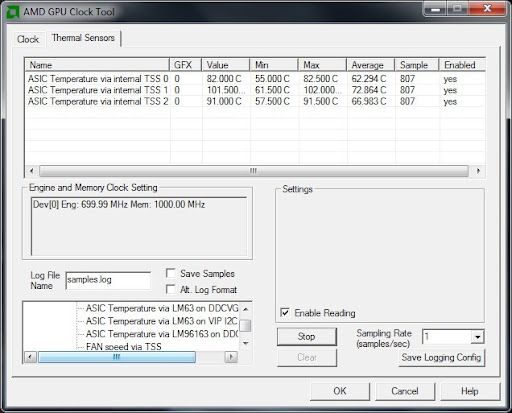Screen dimensions: 512x413
Task: Select ASIC Temperature via LM63 on VIP I2C item
Action: (x=162, y=321)
